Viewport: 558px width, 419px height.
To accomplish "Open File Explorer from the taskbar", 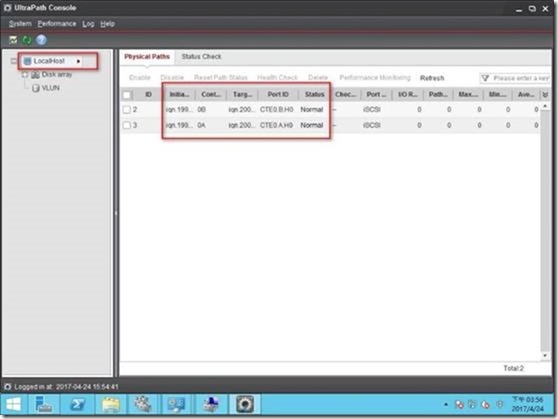I will click(111, 404).
